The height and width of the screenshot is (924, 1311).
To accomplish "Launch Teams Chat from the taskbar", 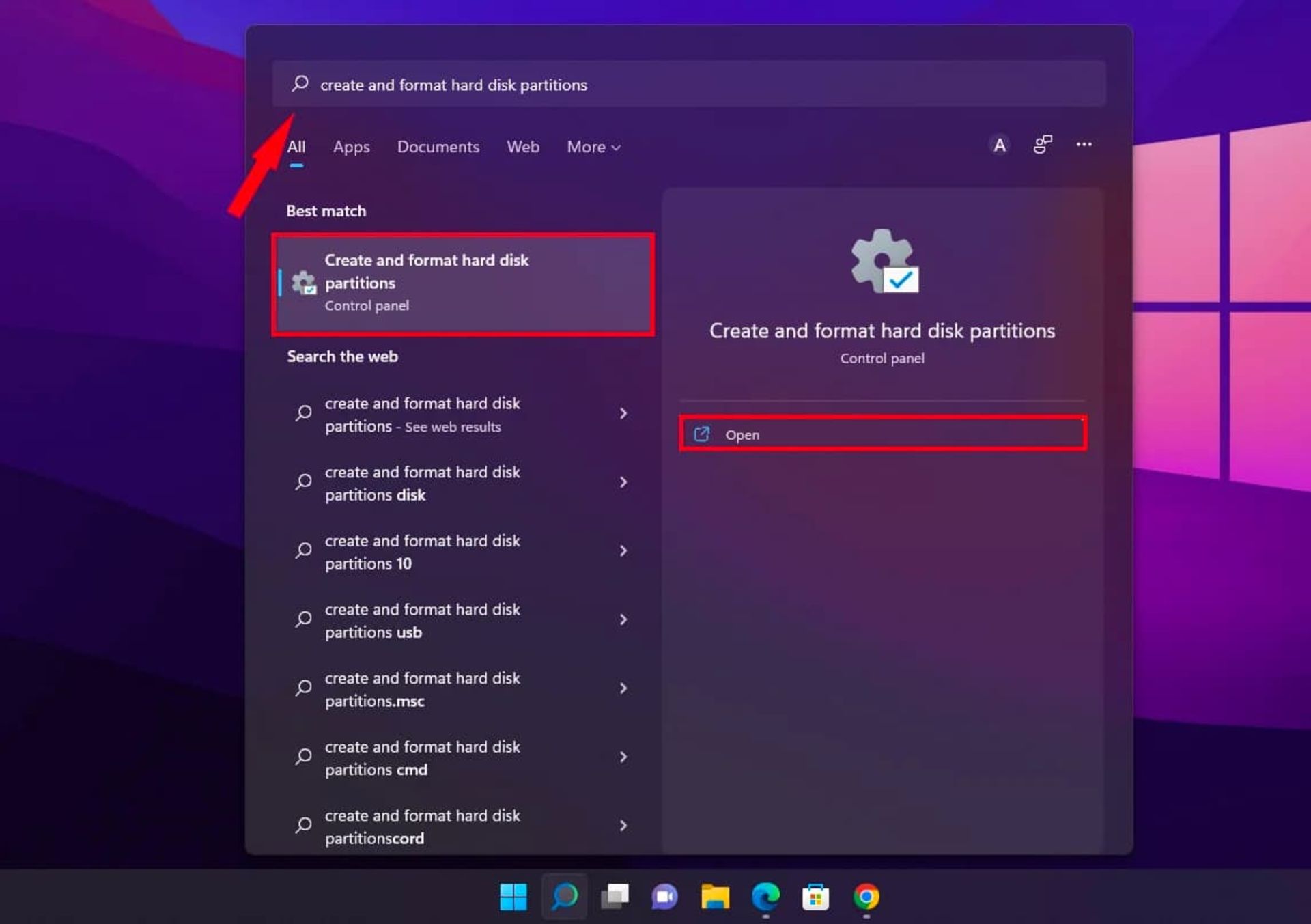I will (664, 897).
